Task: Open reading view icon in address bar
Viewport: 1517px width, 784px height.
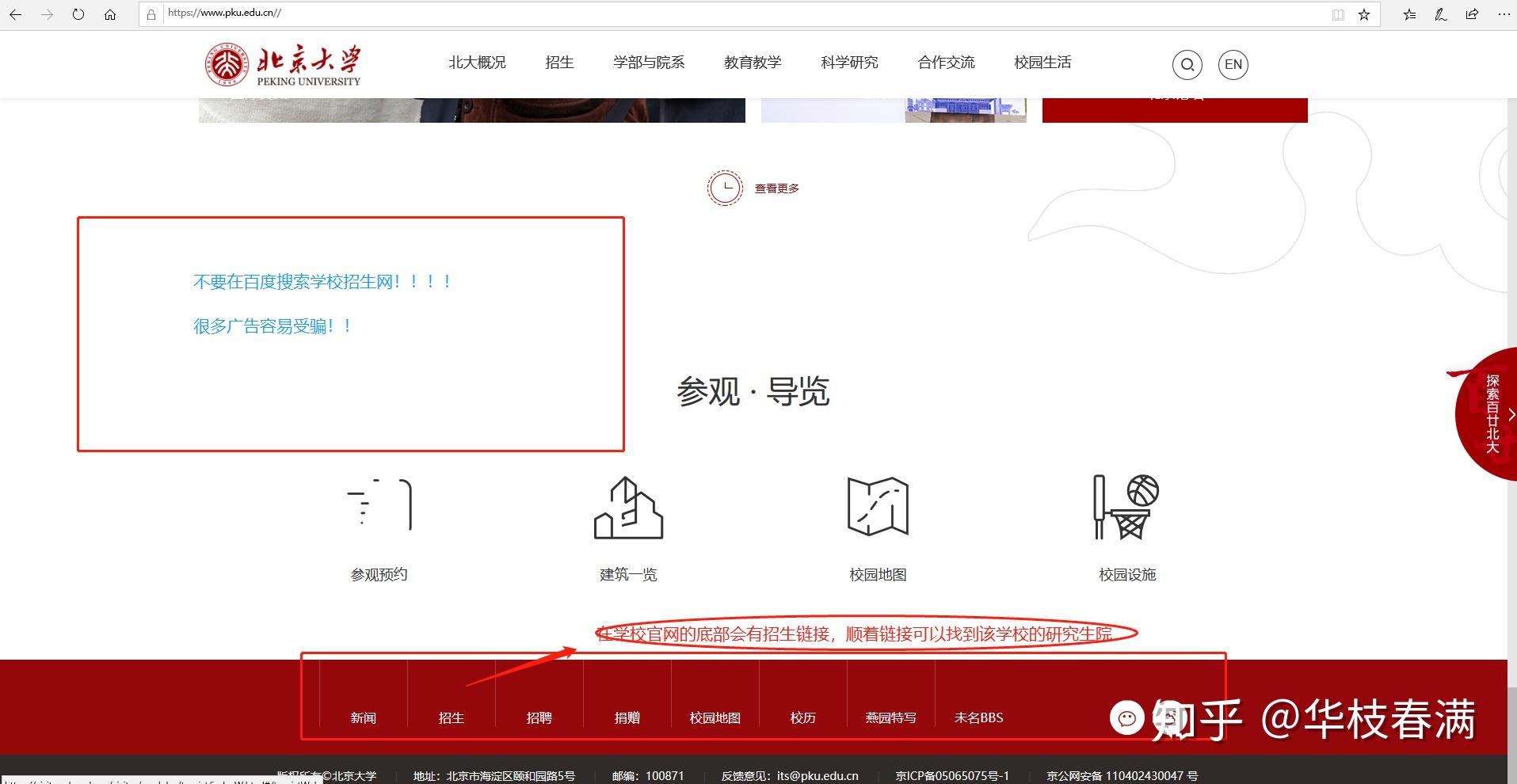Action: point(1338,14)
